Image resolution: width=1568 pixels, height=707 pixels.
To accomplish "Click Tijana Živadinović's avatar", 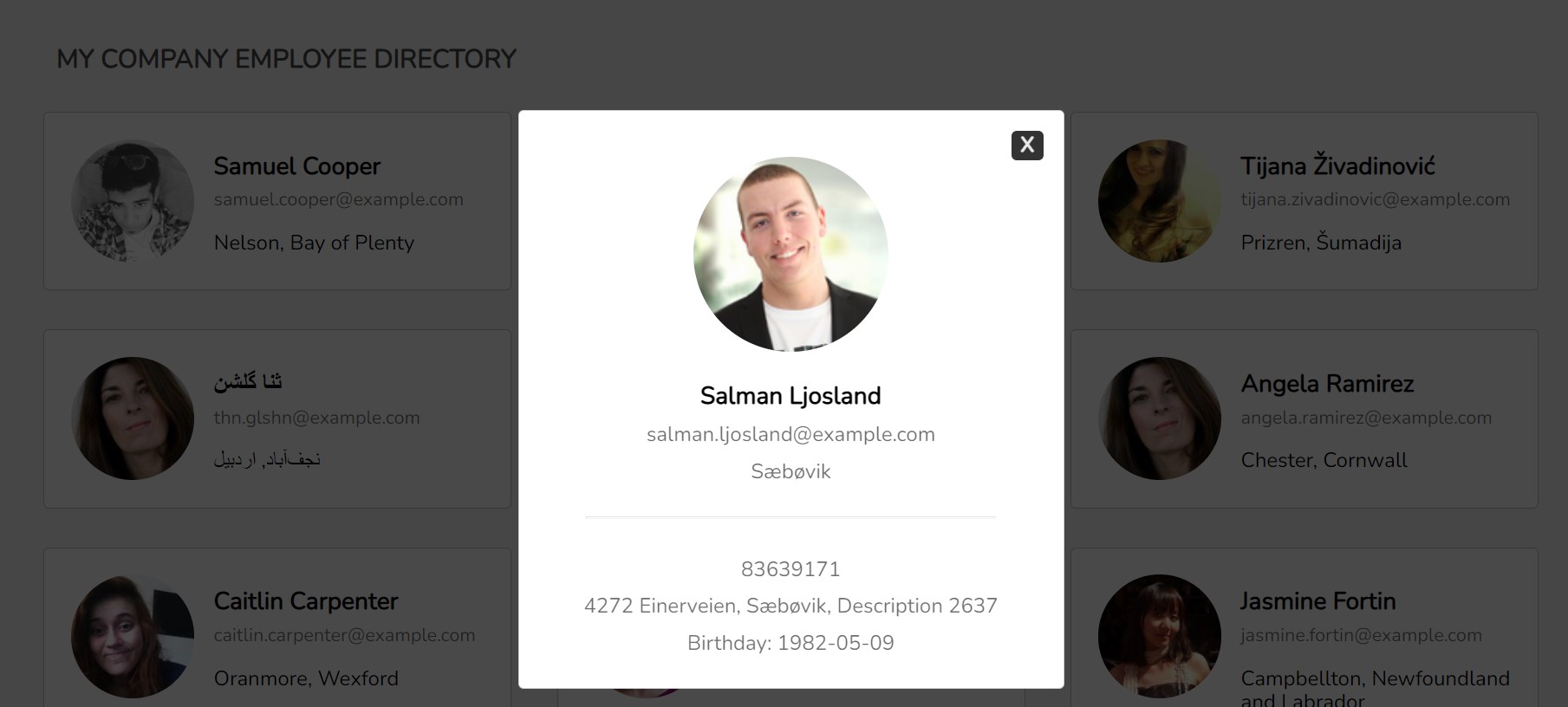I will point(1160,201).
